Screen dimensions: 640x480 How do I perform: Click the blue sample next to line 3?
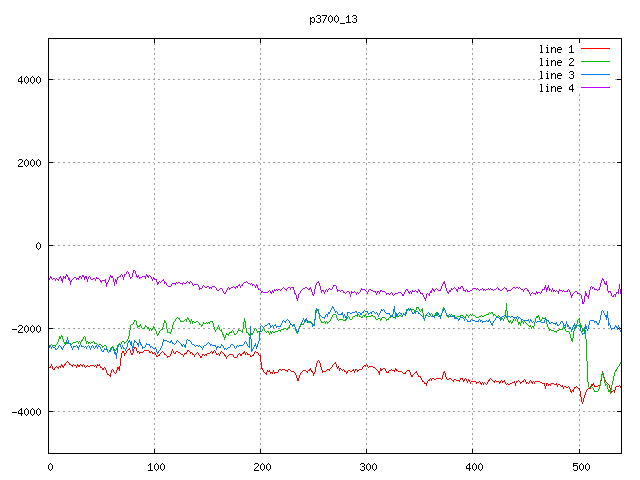click(595, 75)
